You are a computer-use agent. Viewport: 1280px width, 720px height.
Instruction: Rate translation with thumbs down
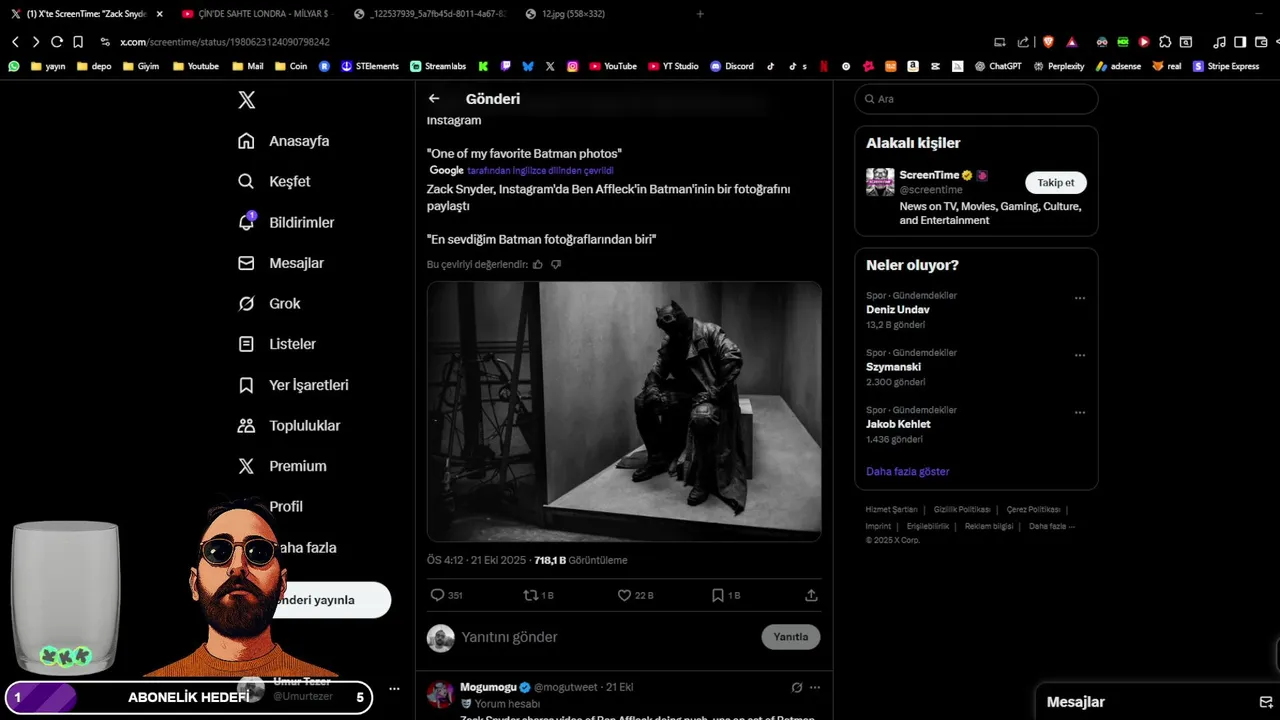556,264
